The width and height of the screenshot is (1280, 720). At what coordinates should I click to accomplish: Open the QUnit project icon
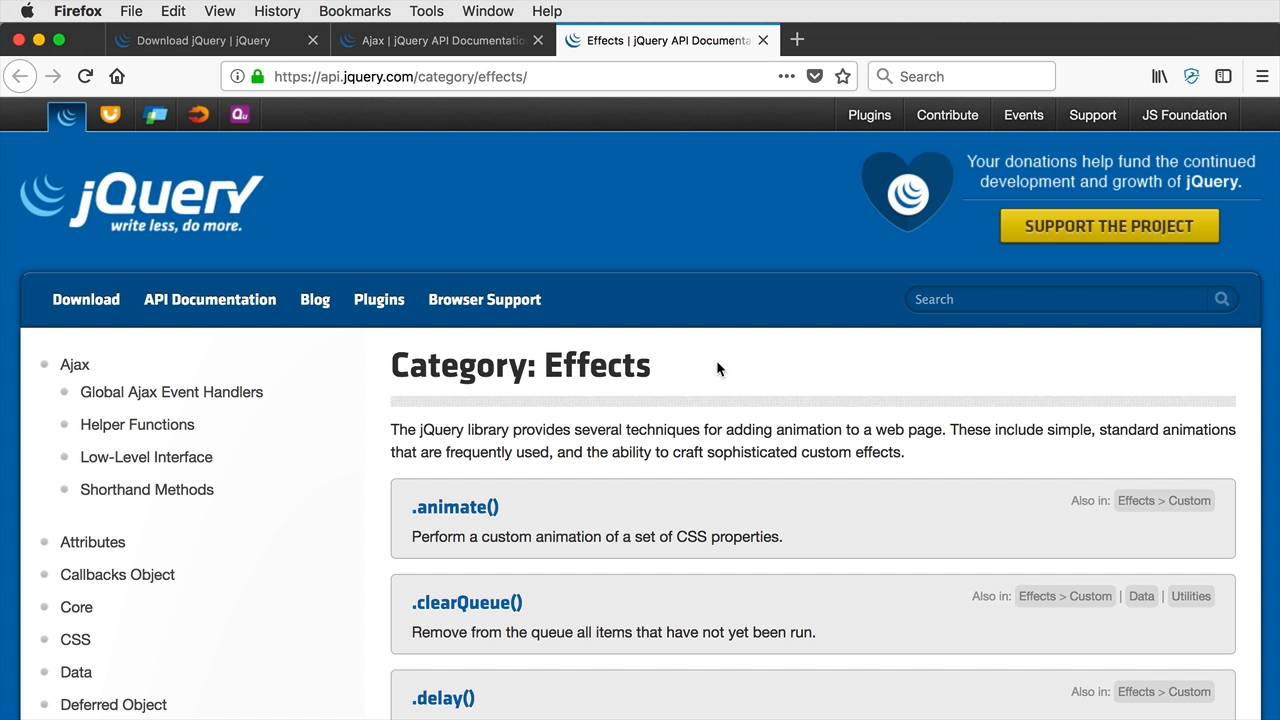[240, 114]
